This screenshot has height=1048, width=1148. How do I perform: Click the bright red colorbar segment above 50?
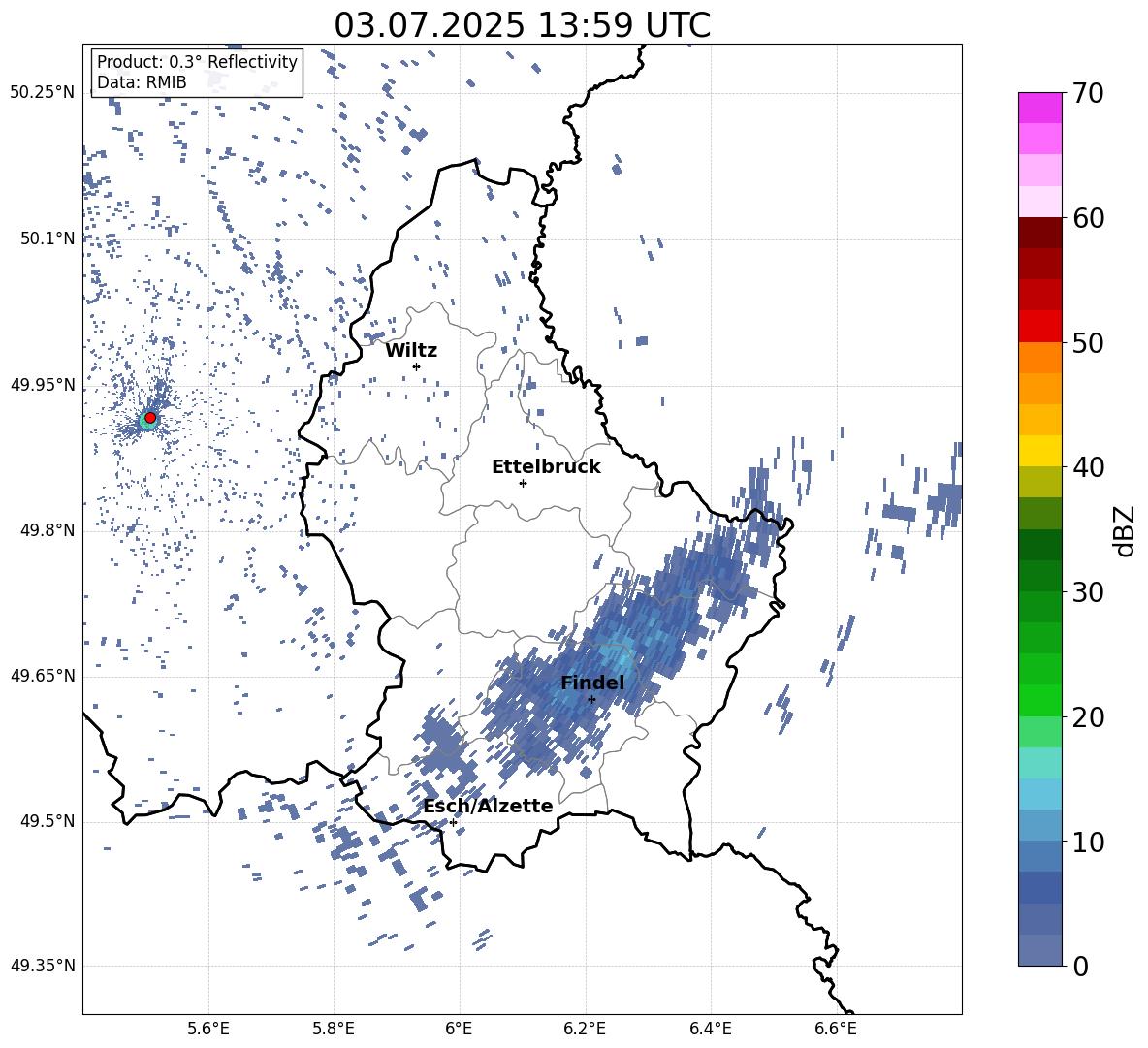(x=1039, y=327)
